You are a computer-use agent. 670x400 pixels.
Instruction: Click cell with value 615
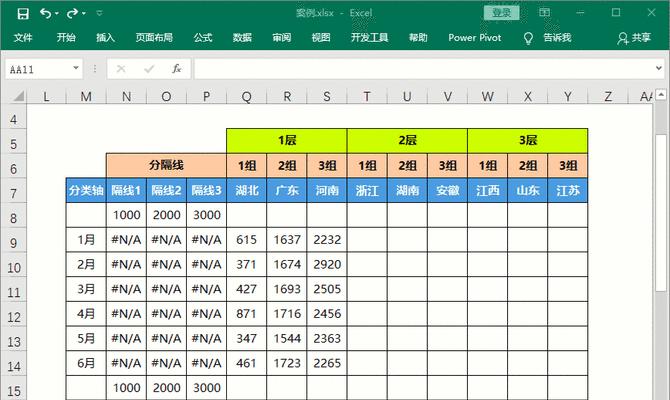pos(247,240)
